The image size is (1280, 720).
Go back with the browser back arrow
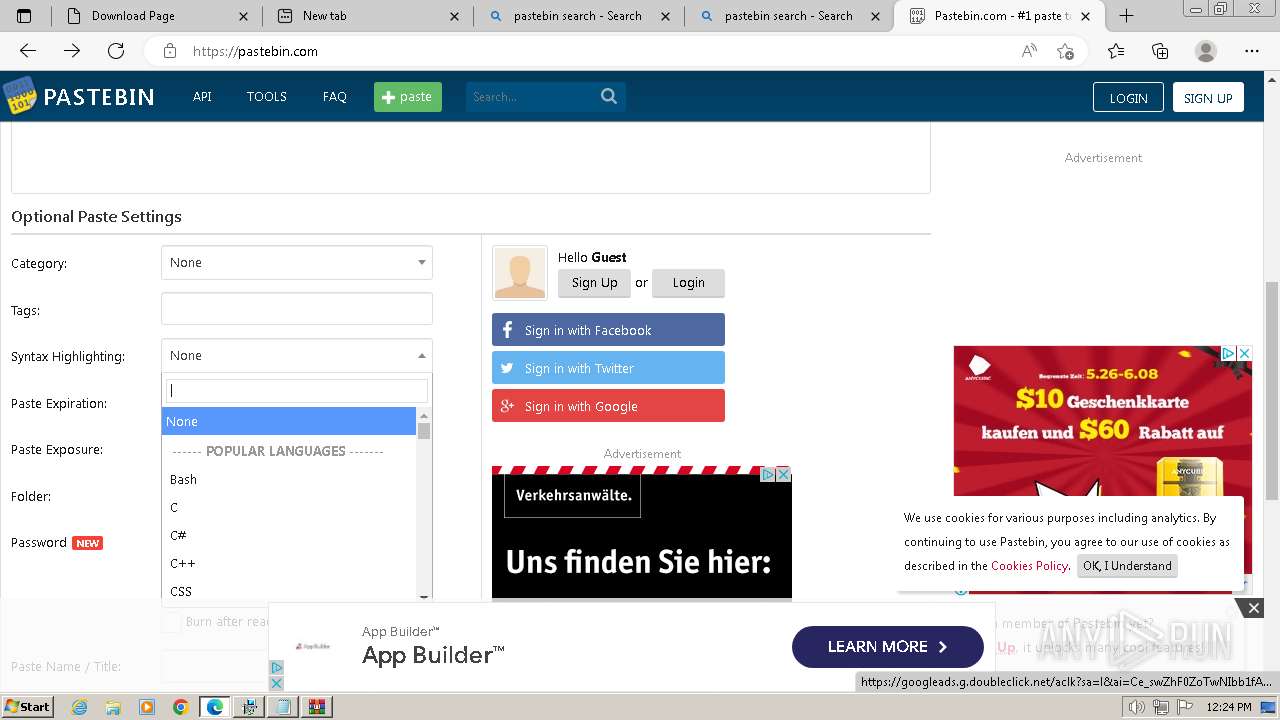point(28,51)
